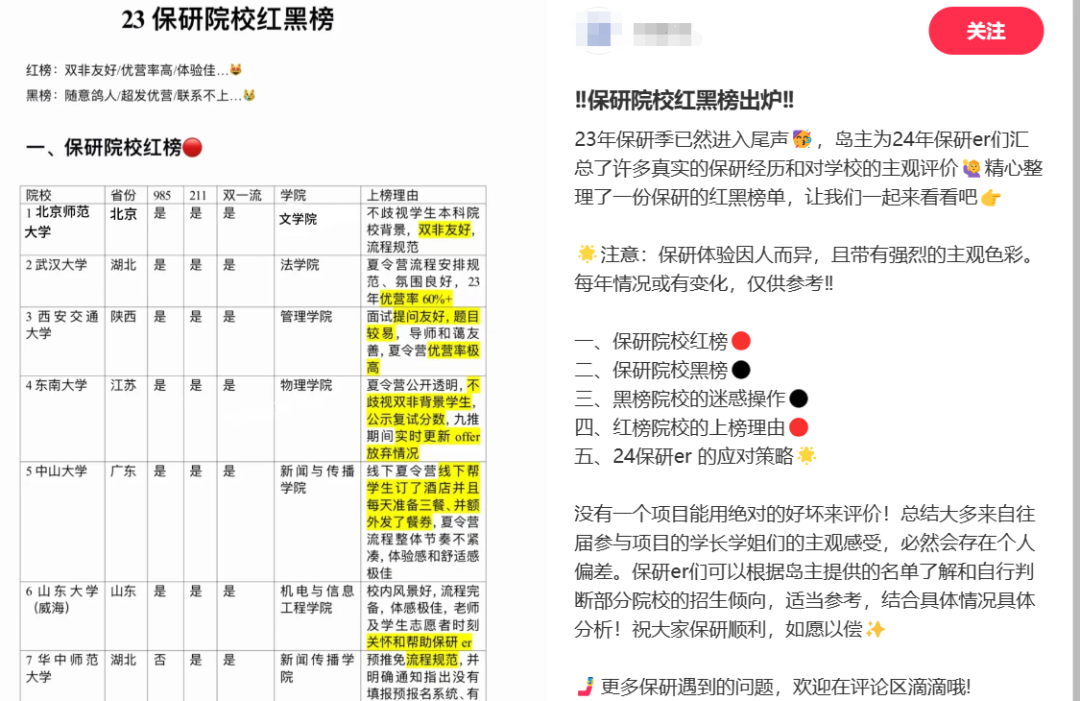This screenshot has height=701, width=1080.
Task: Click the red 关注 follow button
Action: [986, 31]
